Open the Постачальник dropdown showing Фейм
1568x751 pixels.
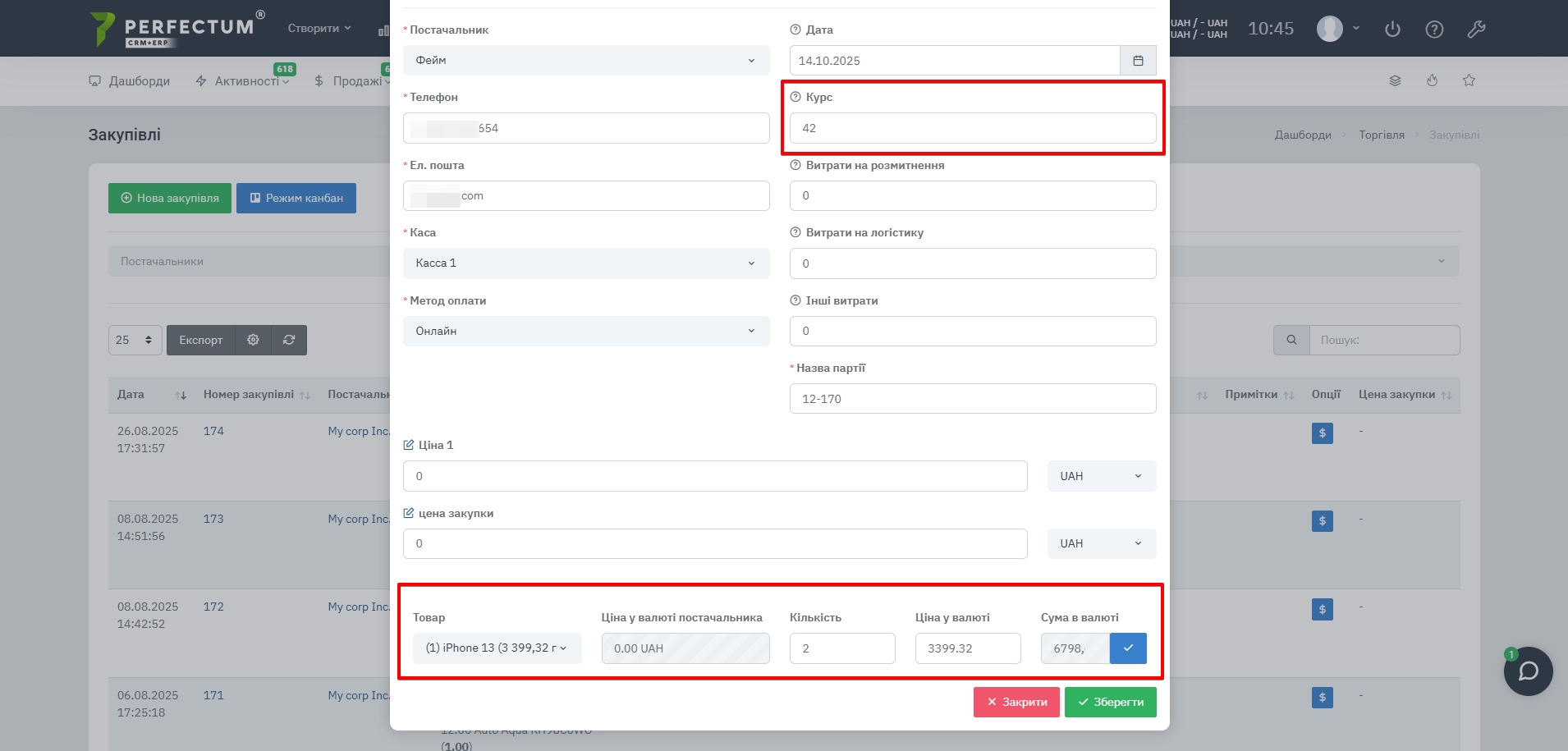click(586, 61)
